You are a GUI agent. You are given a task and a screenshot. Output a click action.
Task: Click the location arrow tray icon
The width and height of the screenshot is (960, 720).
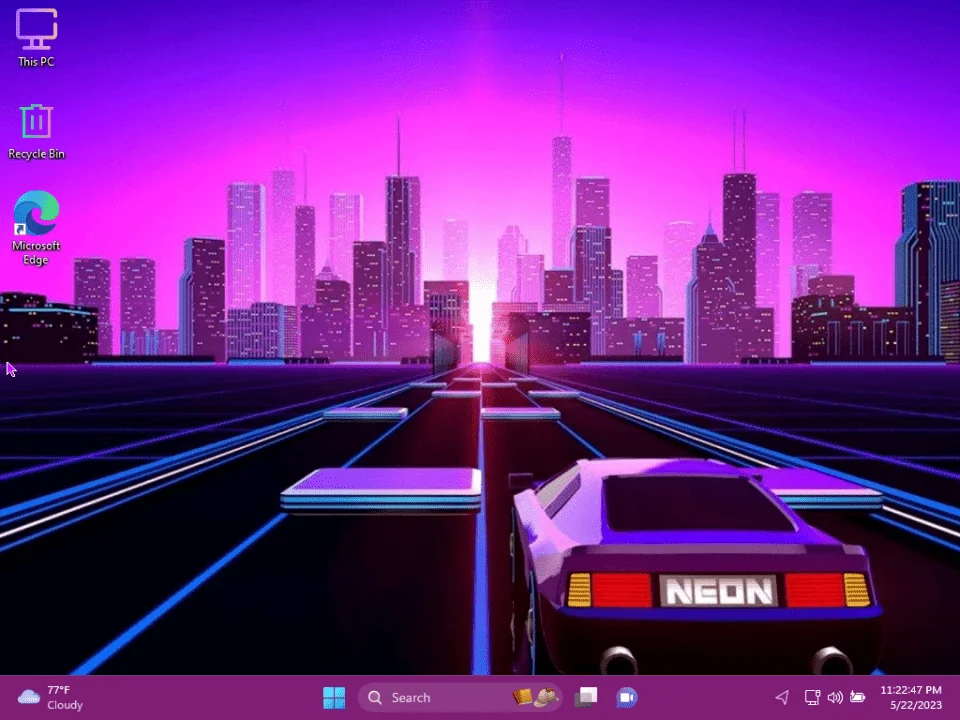782,697
